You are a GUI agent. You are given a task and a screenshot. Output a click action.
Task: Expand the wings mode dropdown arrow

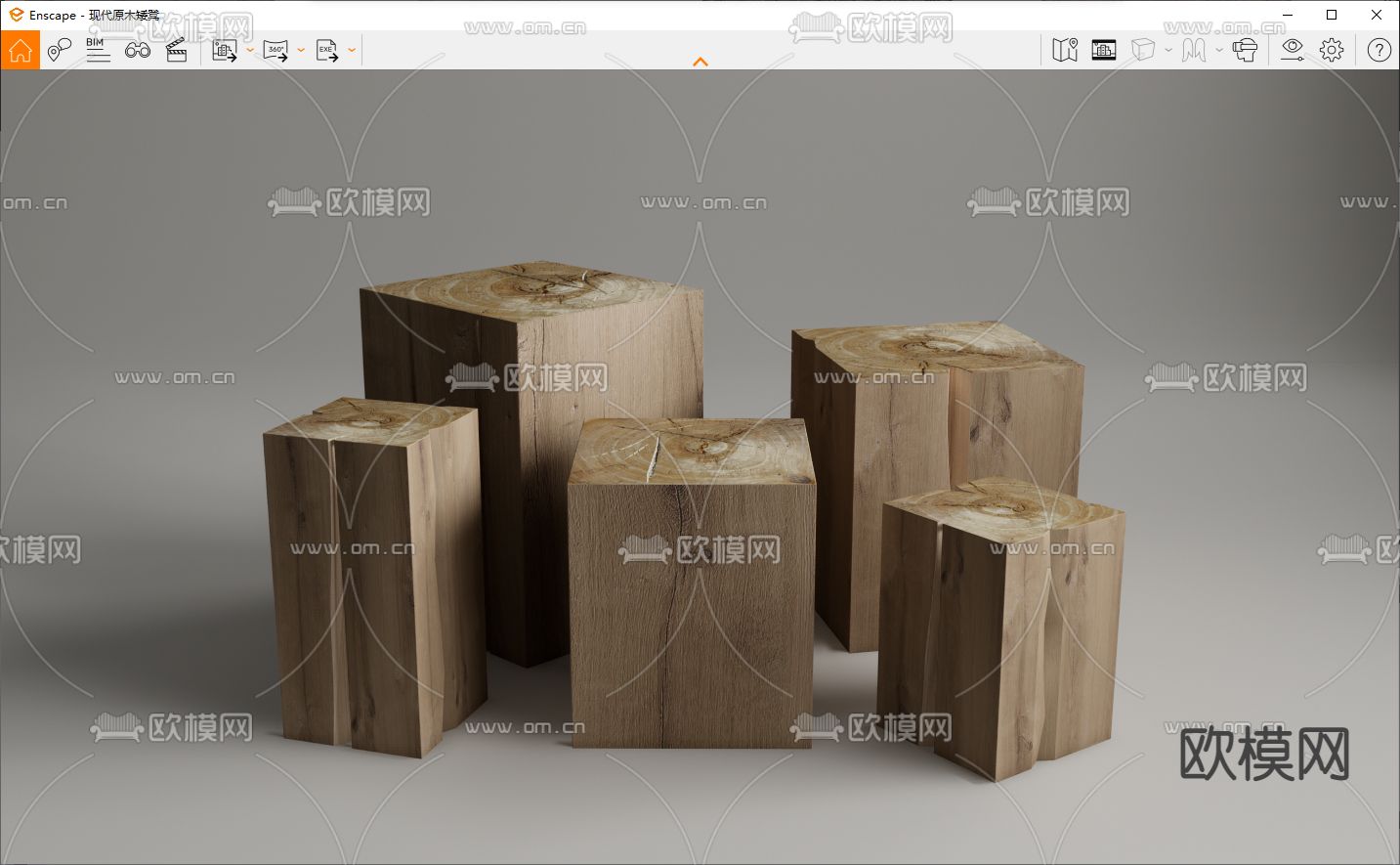pos(1219,50)
